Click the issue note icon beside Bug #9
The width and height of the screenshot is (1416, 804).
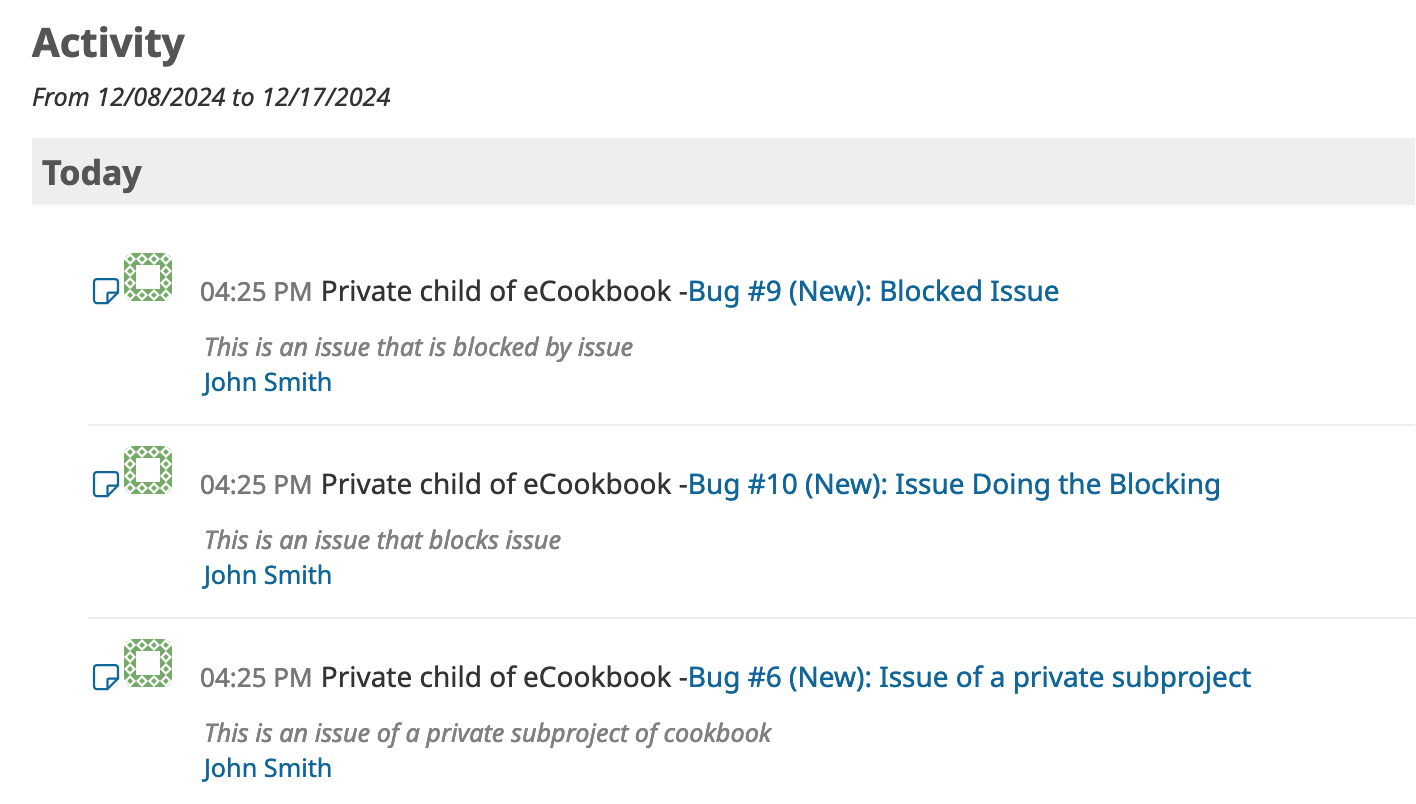pos(105,291)
